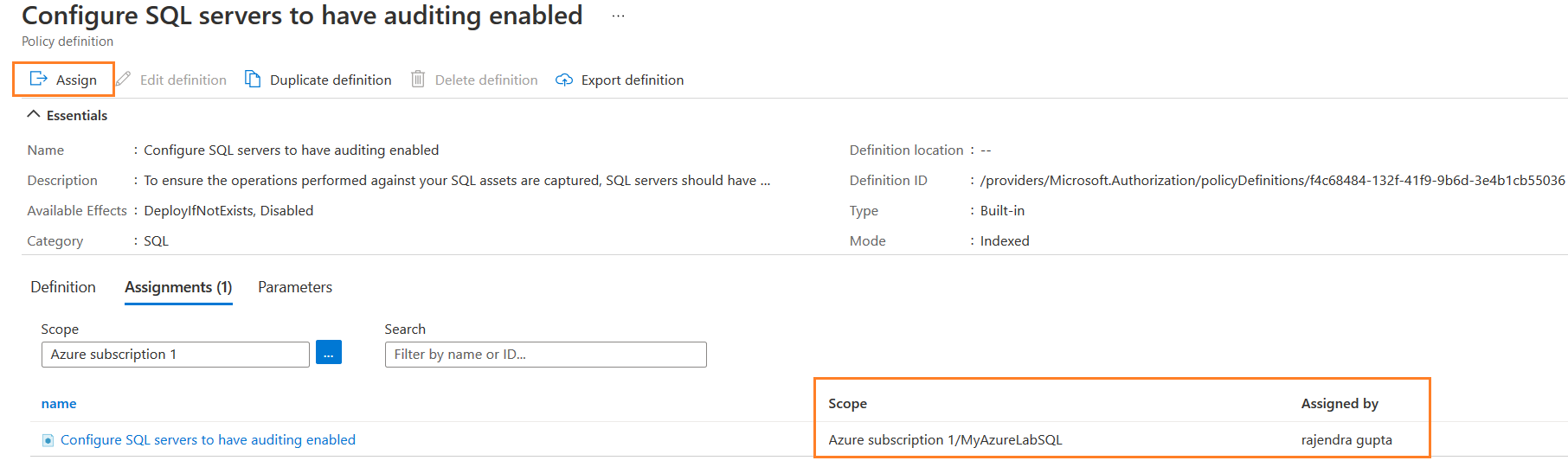Screen dimensions: 1568x467
Task: Focus the Filter by name or ID search box
Action: pos(545,355)
